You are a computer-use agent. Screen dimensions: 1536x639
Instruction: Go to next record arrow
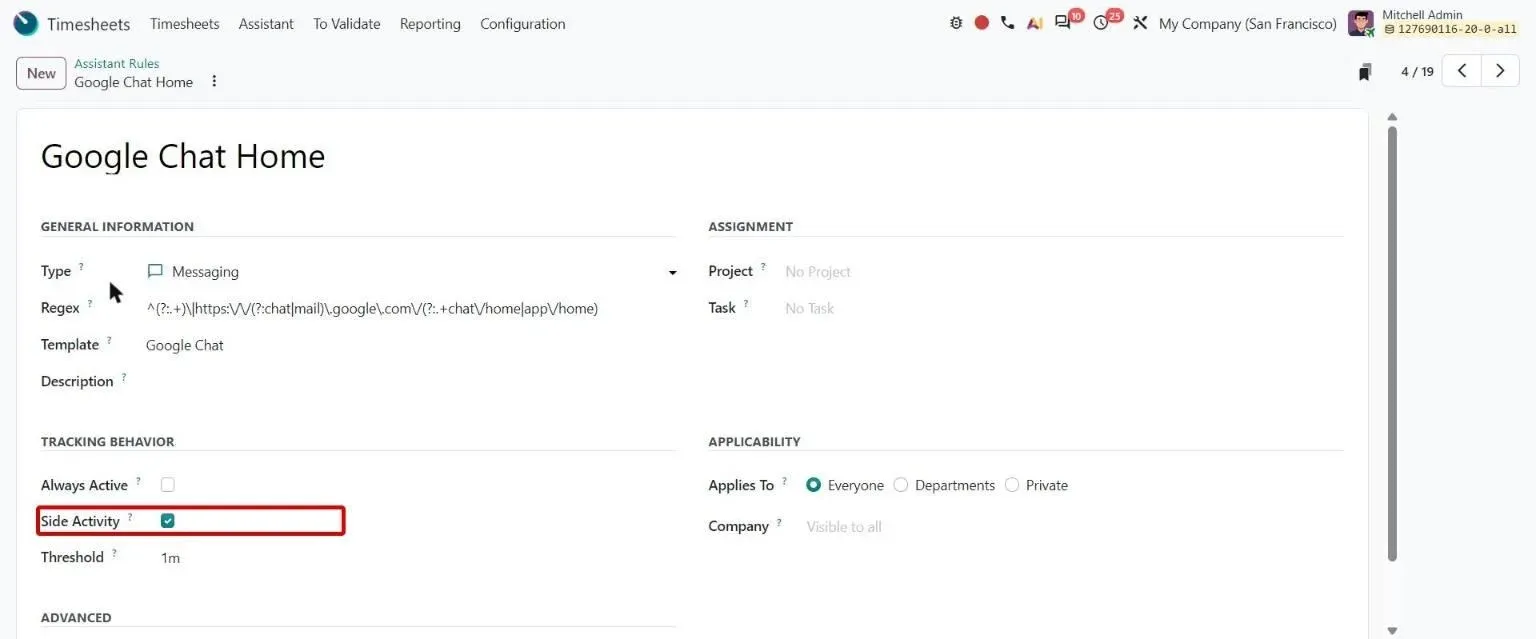[x=1500, y=71]
